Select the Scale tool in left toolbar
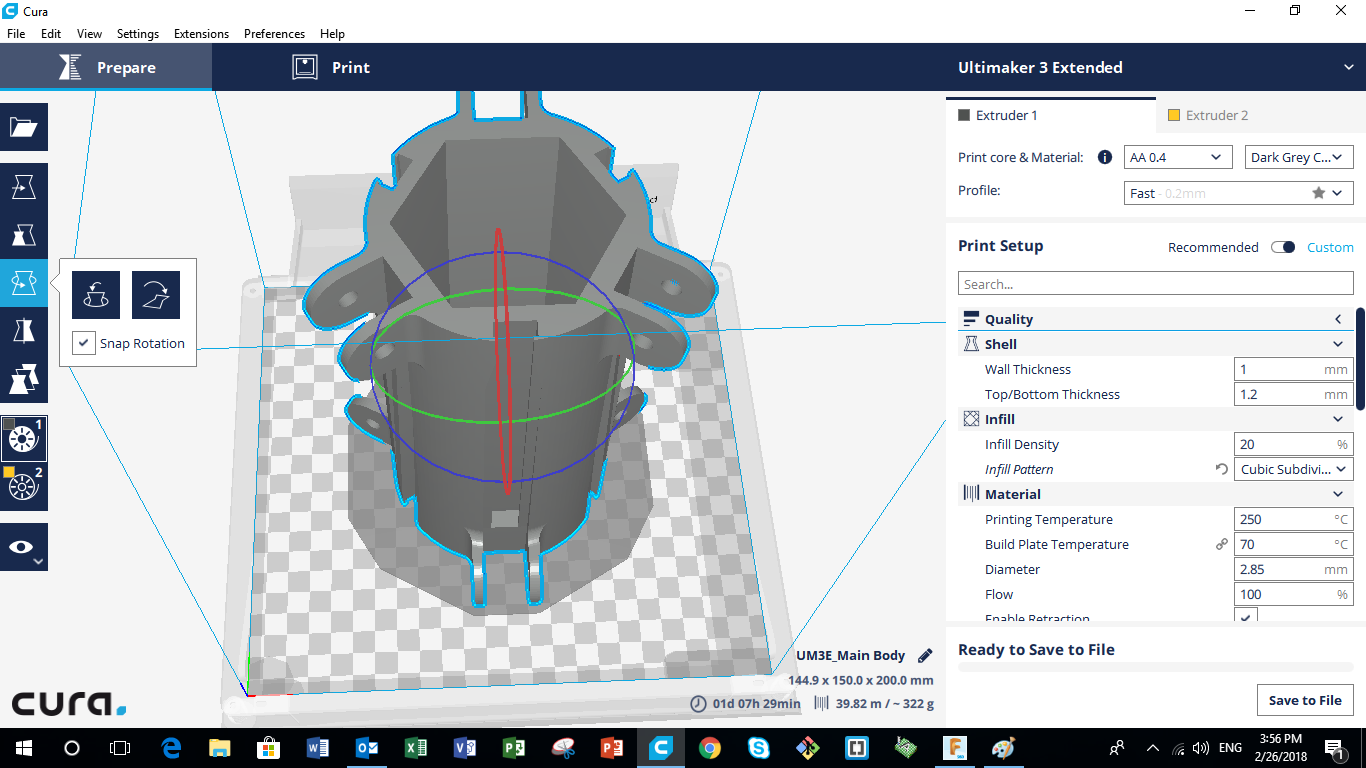The height and width of the screenshot is (768, 1366). [x=24, y=235]
